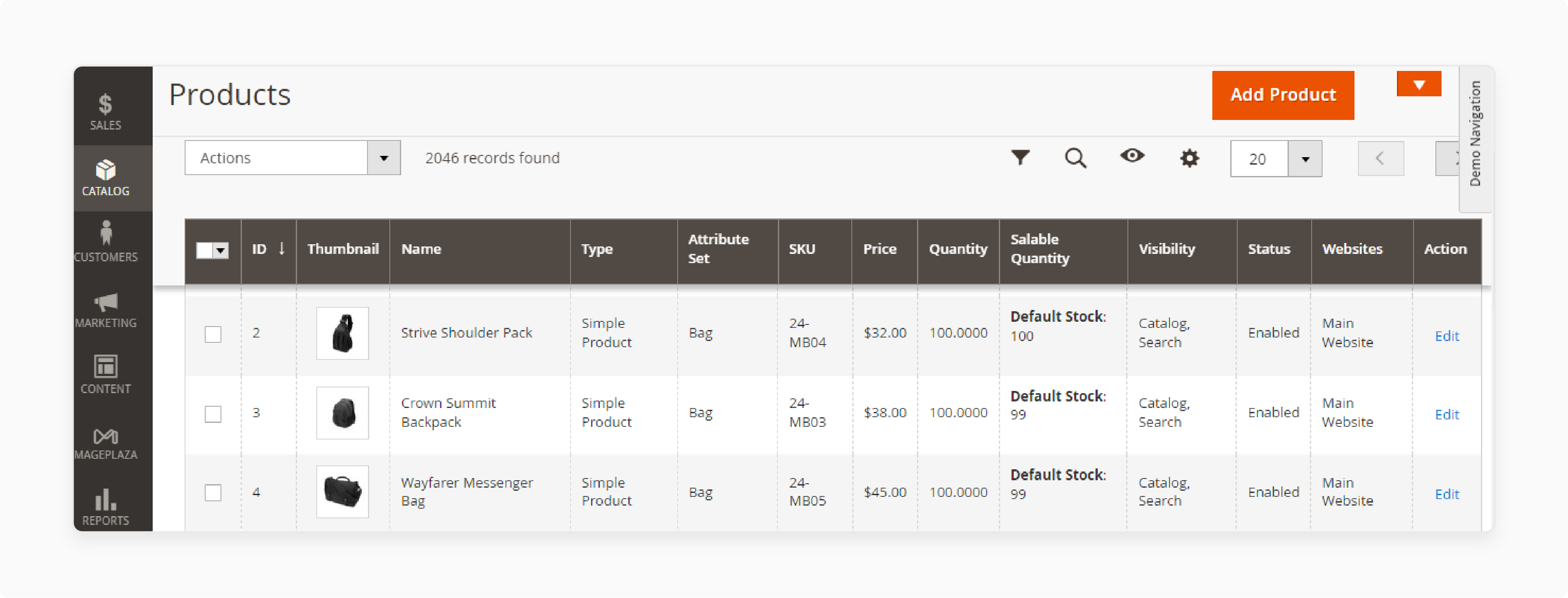Open the Content sidebar item

pos(106,374)
